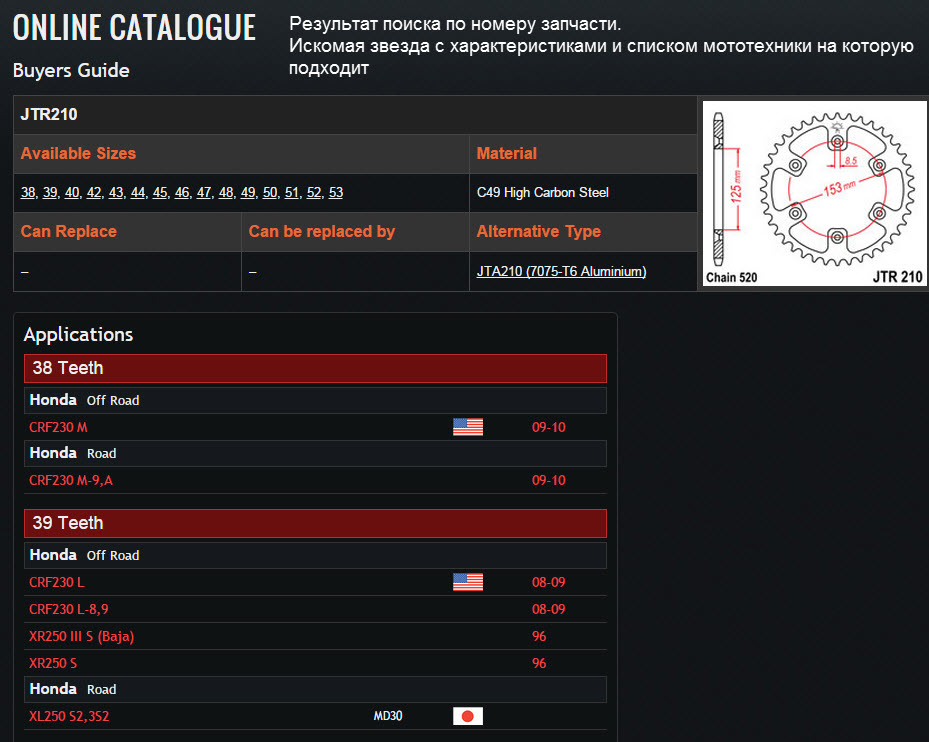The height and width of the screenshot is (742, 929).
Task: Select size 49 link
Action: [248, 193]
